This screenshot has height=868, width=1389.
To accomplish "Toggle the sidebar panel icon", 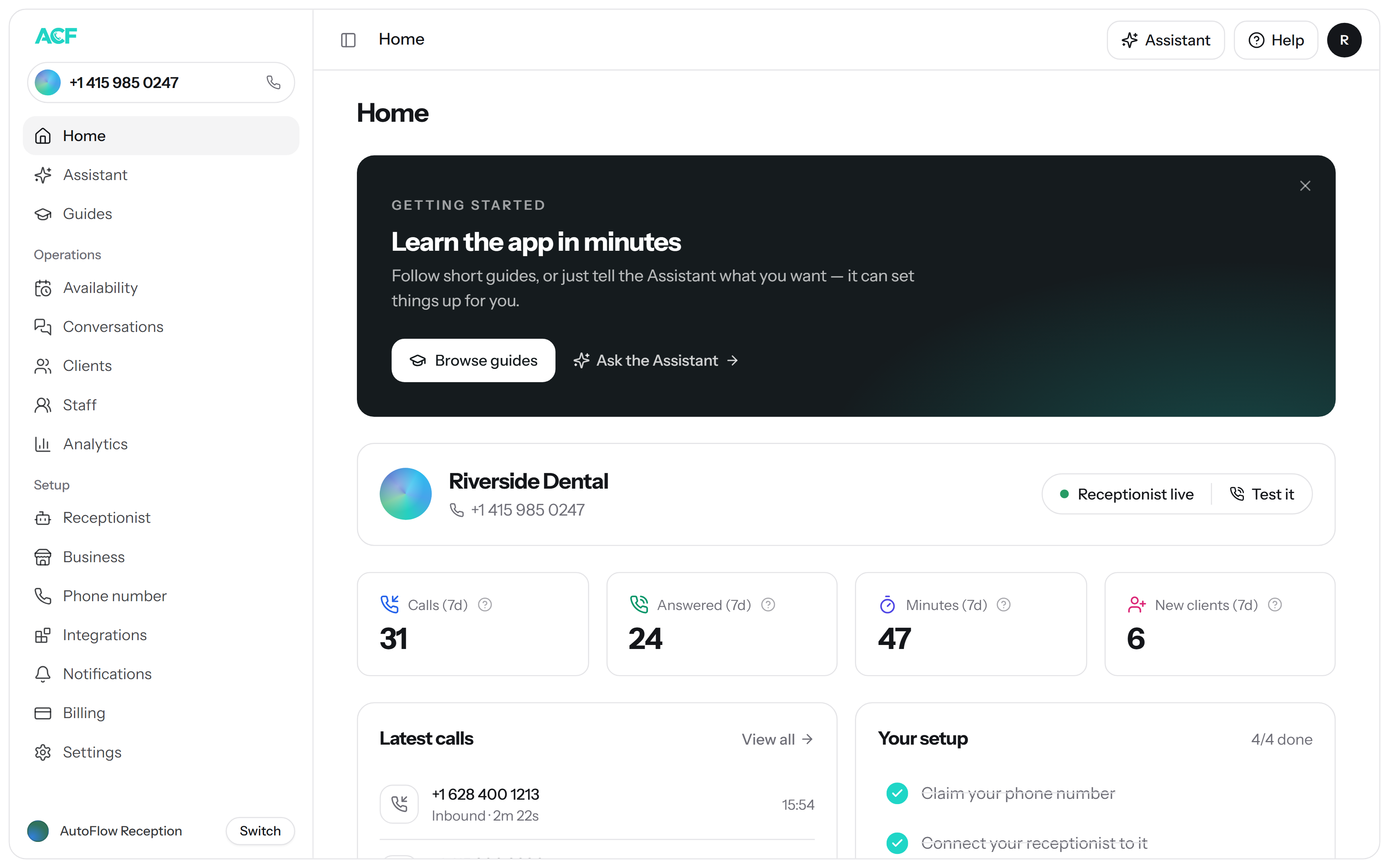I will pos(348,40).
